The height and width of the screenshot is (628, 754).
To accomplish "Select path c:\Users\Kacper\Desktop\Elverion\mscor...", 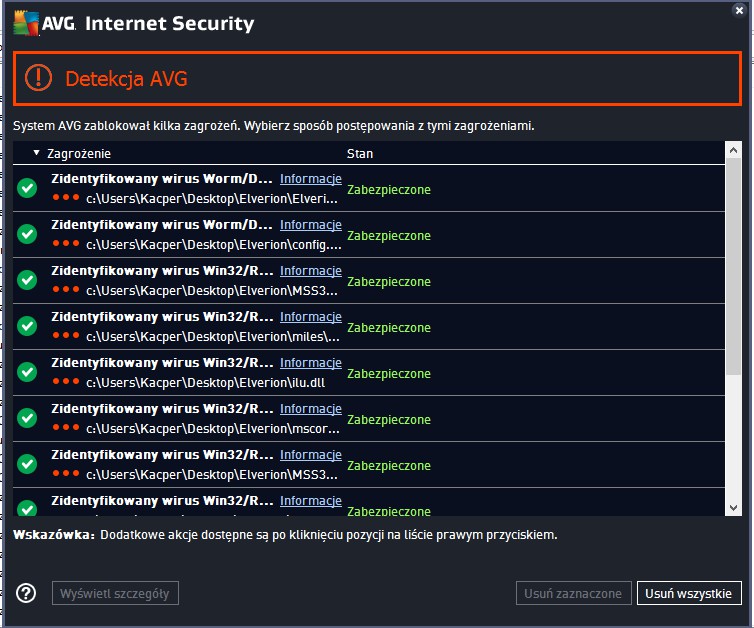I will [x=213, y=428].
